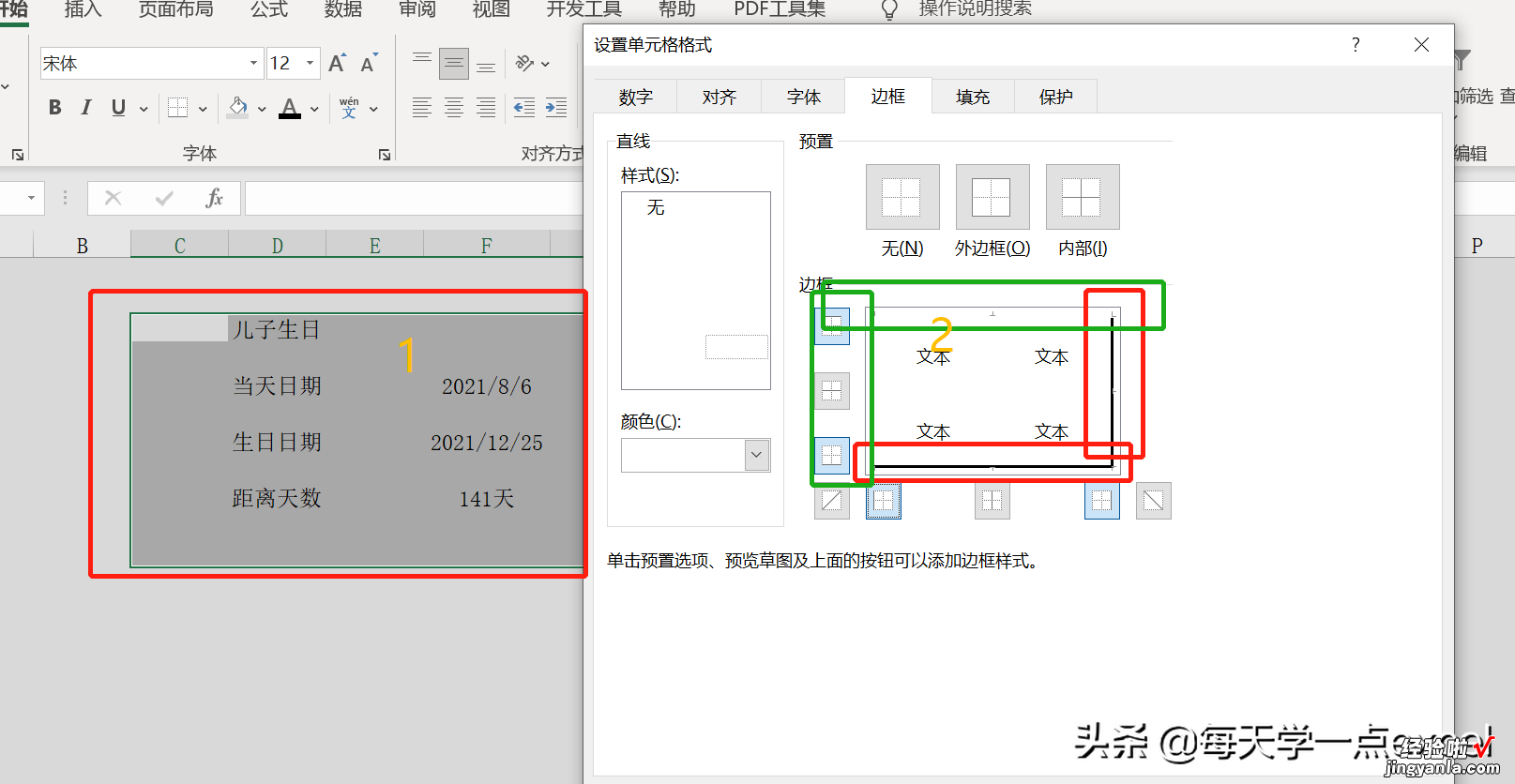The height and width of the screenshot is (784, 1515).
Task: Click the text orientation icon
Action: click(x=524, y=63)
